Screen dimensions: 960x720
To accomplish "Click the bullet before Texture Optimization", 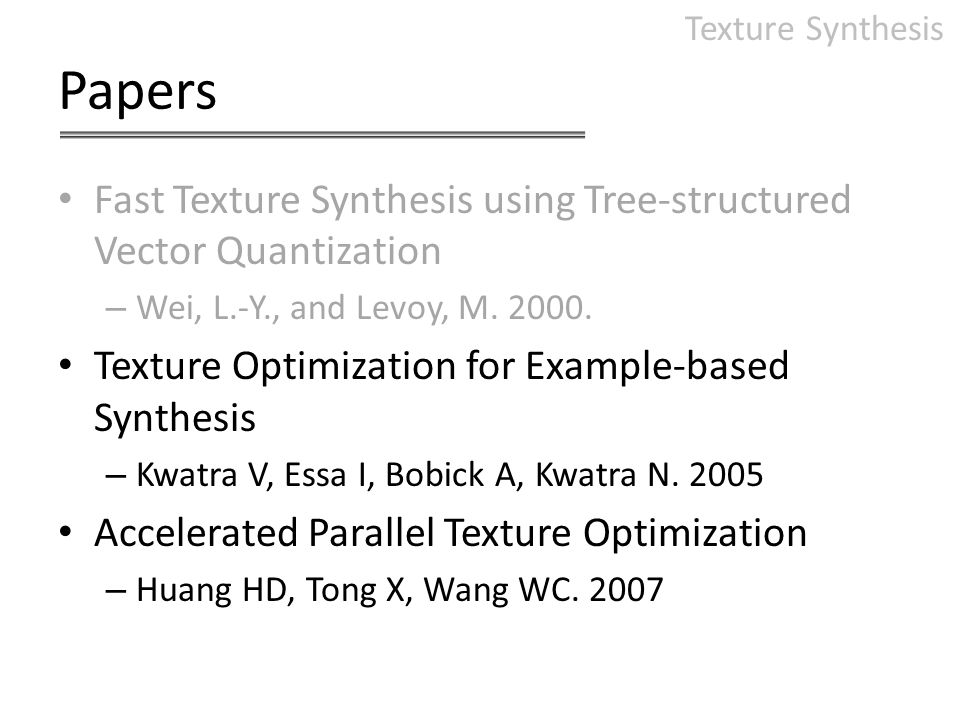I will 66,366.
